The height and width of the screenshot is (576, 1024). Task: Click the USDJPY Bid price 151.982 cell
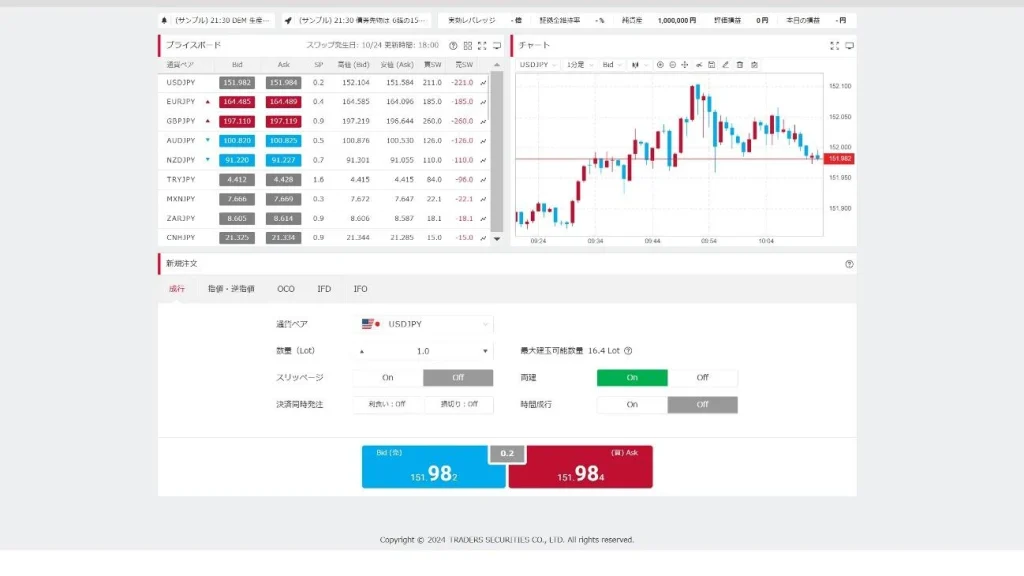coord(237,83)
